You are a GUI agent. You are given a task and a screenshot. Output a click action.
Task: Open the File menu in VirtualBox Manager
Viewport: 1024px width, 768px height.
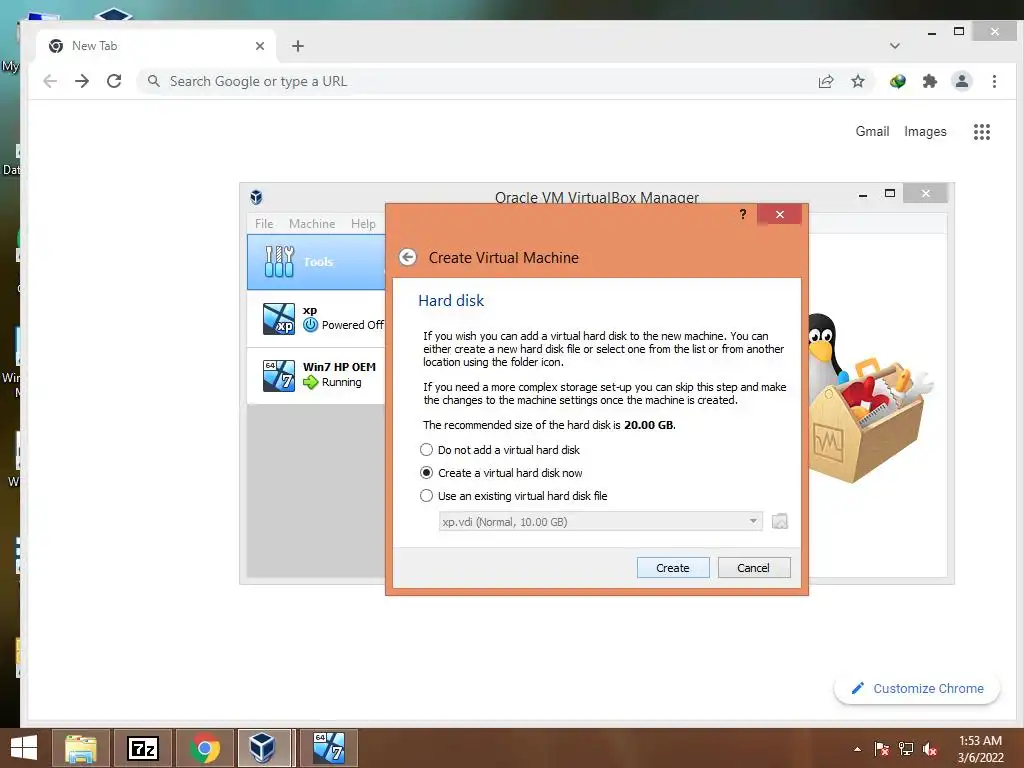click(x=264, y=223)
